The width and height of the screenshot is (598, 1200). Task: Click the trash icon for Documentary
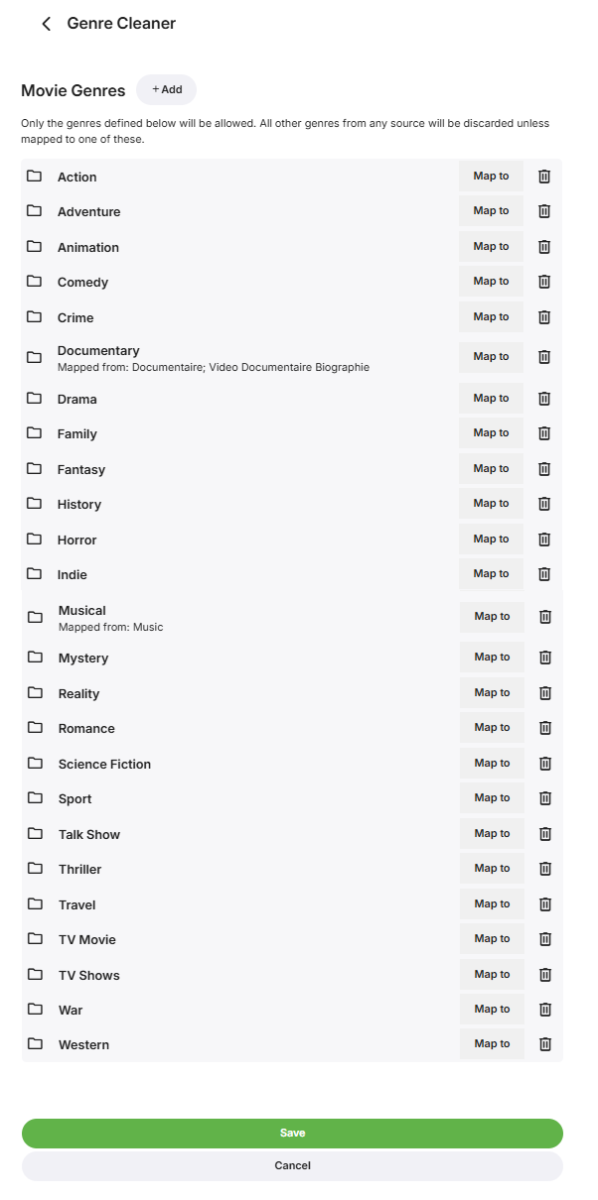[544, 357]
